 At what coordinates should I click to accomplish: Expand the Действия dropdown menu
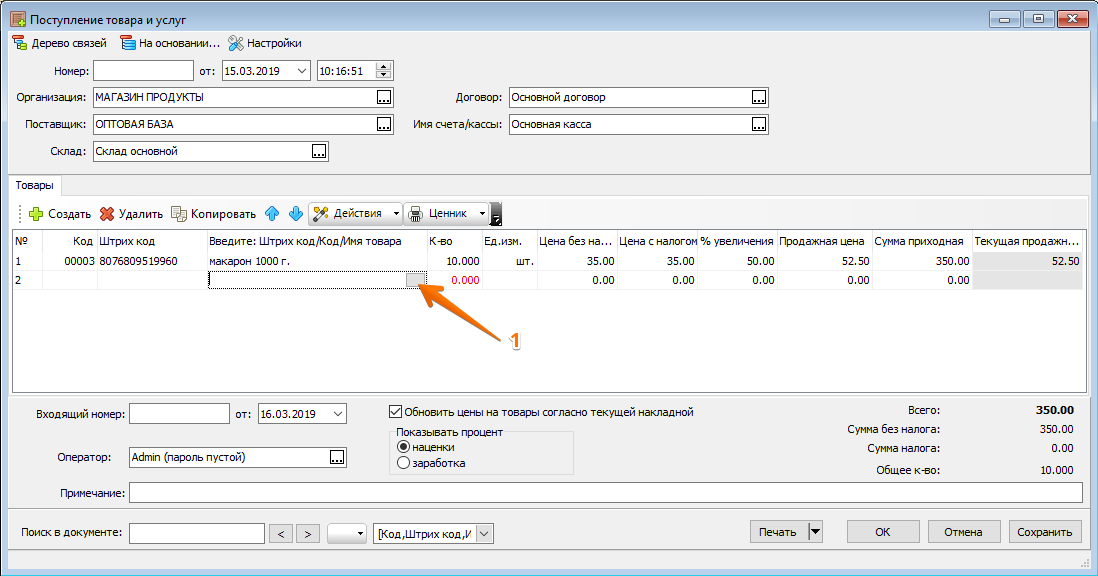pos(396,213)
